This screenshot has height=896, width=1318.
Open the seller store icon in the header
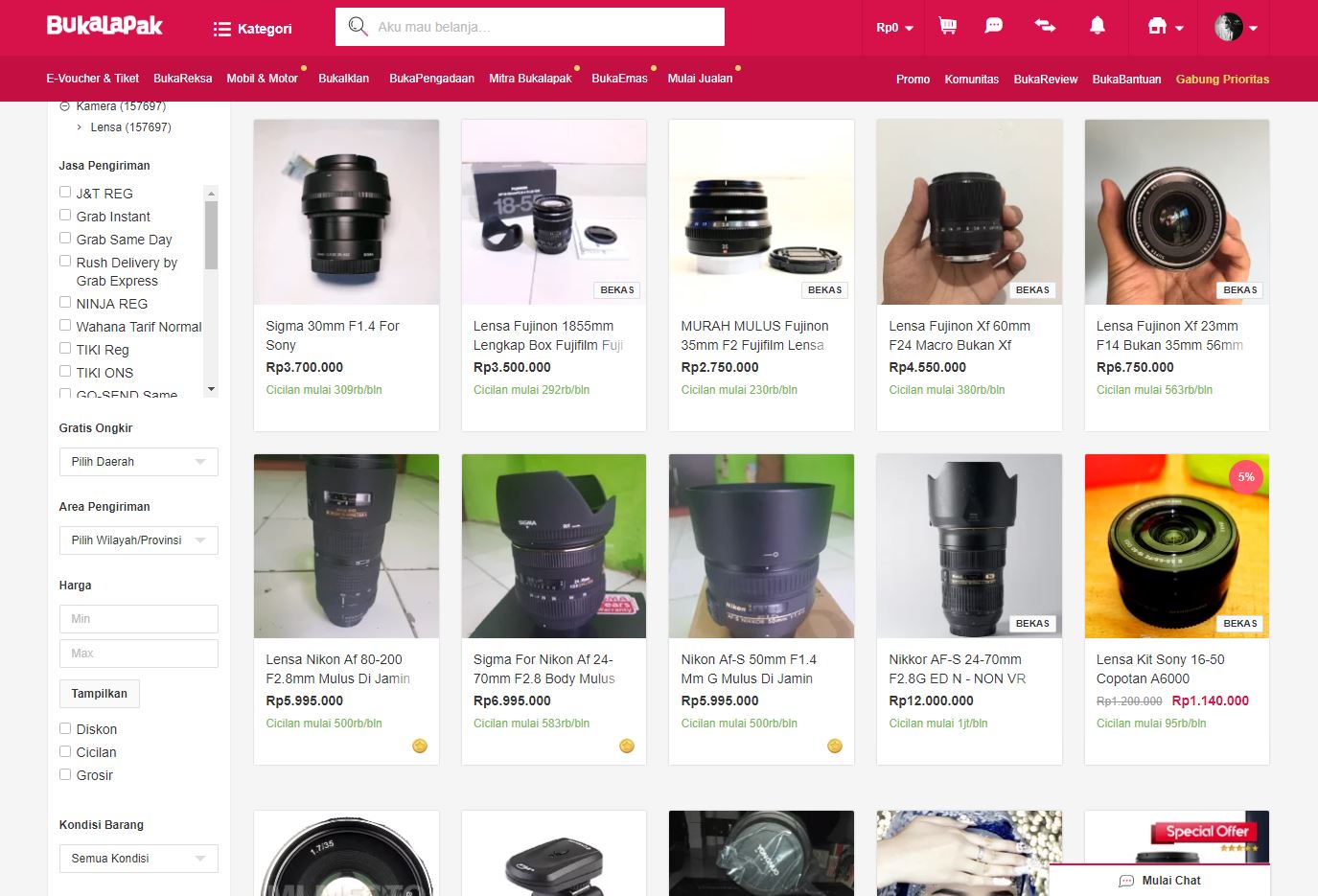pos(1157,26)
